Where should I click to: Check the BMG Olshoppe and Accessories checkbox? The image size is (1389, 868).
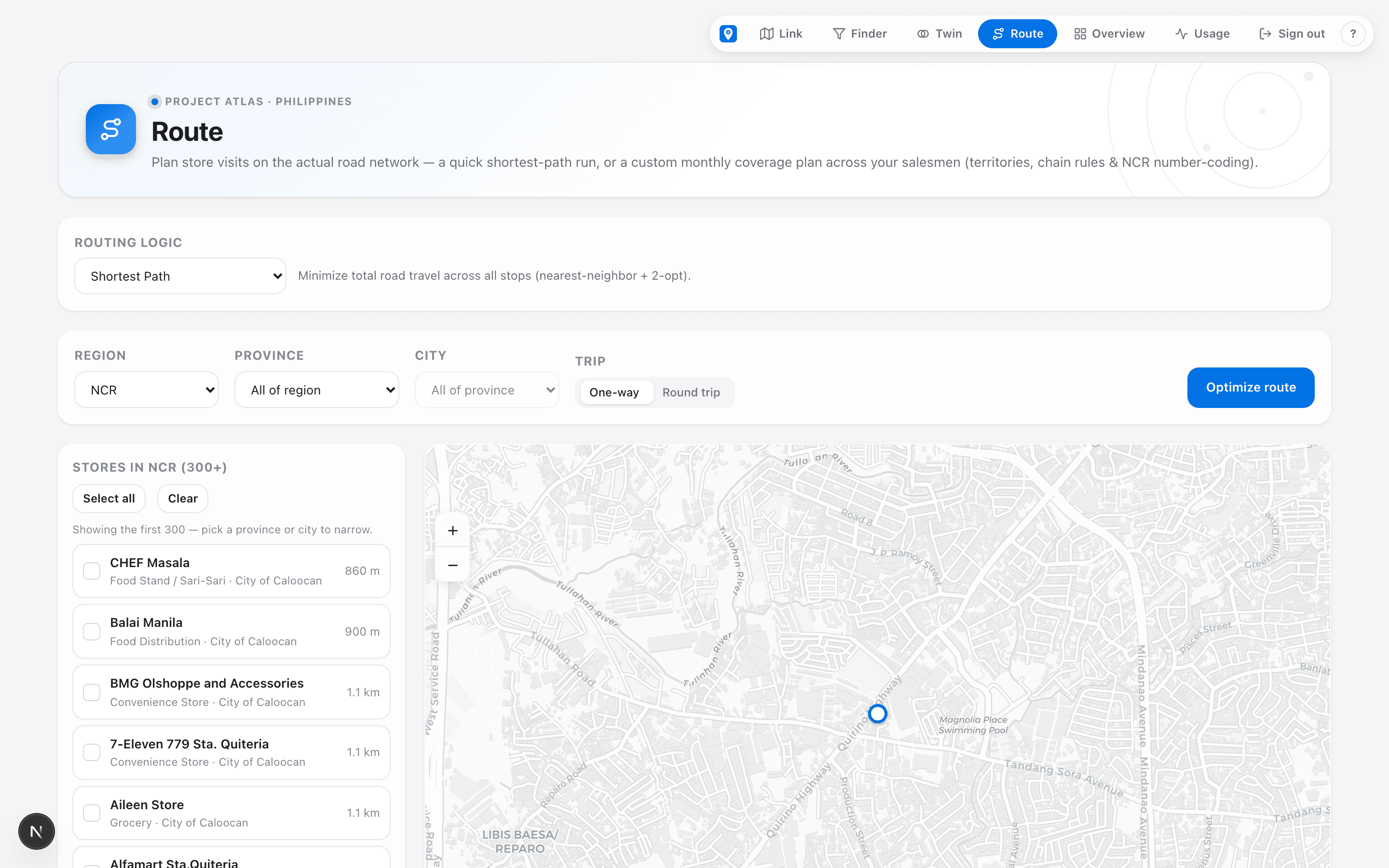tap(92, 692)
